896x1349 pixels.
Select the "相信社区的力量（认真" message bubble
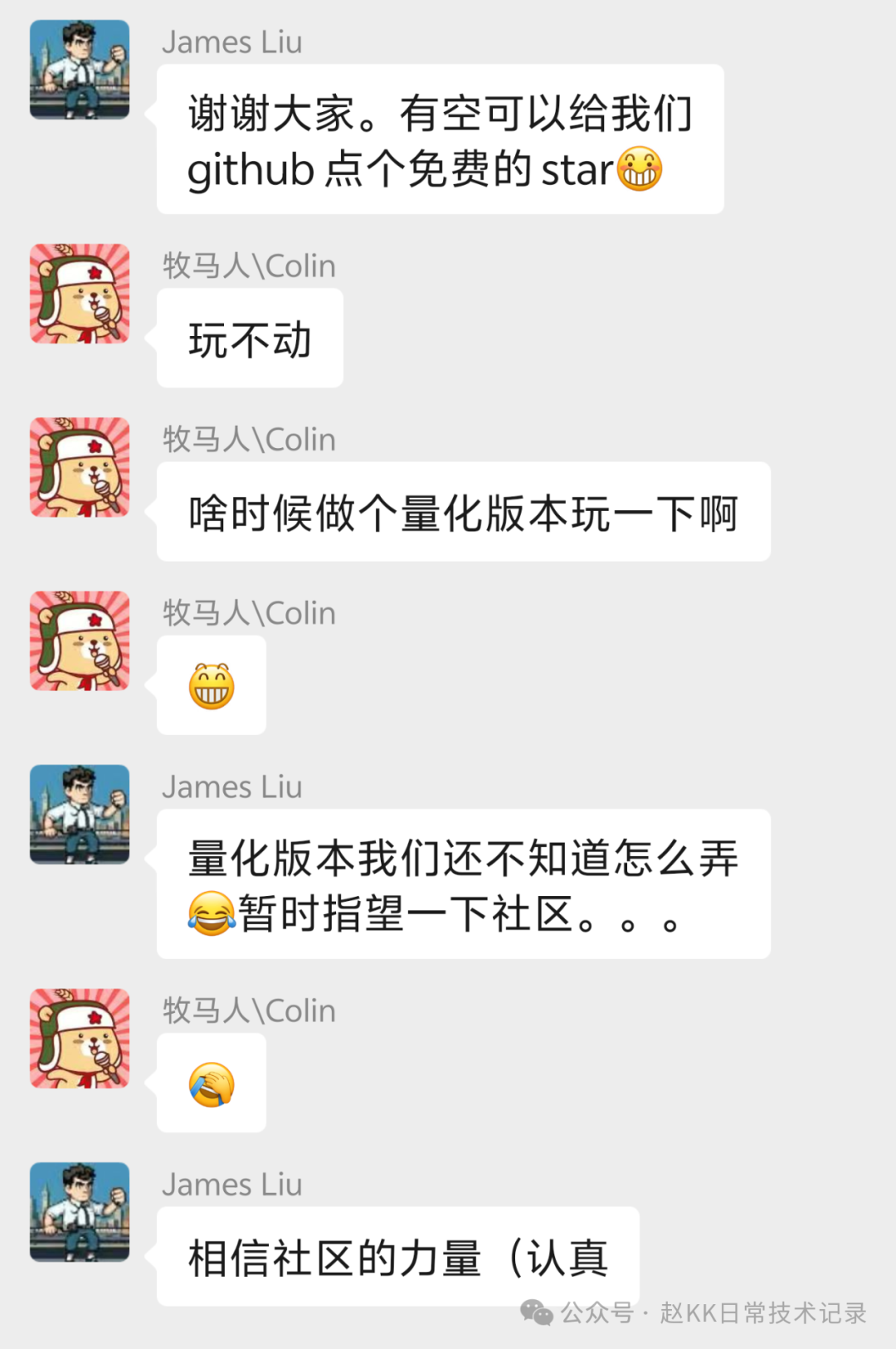398,1256
